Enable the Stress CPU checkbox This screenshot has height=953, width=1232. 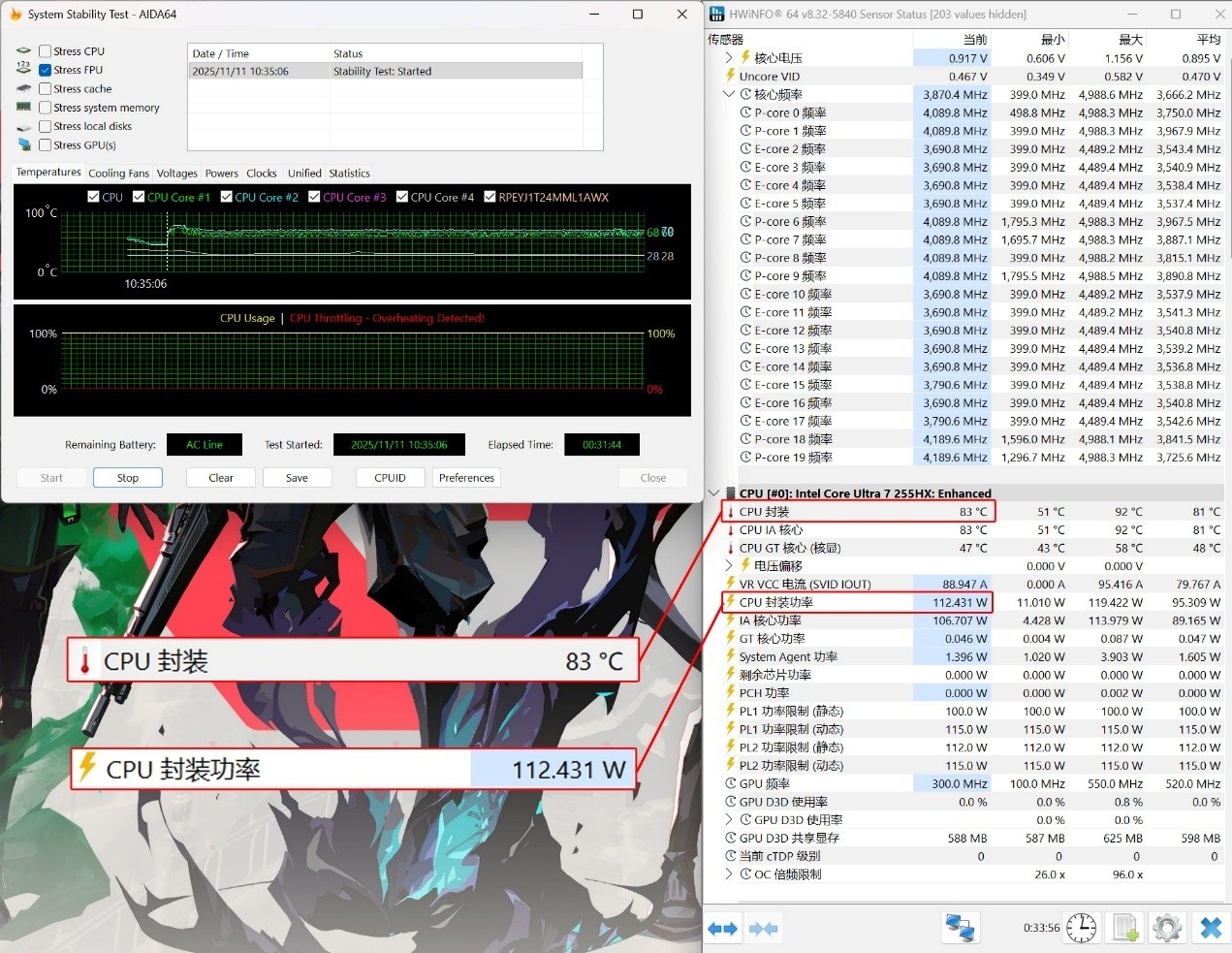pos(45,51)
